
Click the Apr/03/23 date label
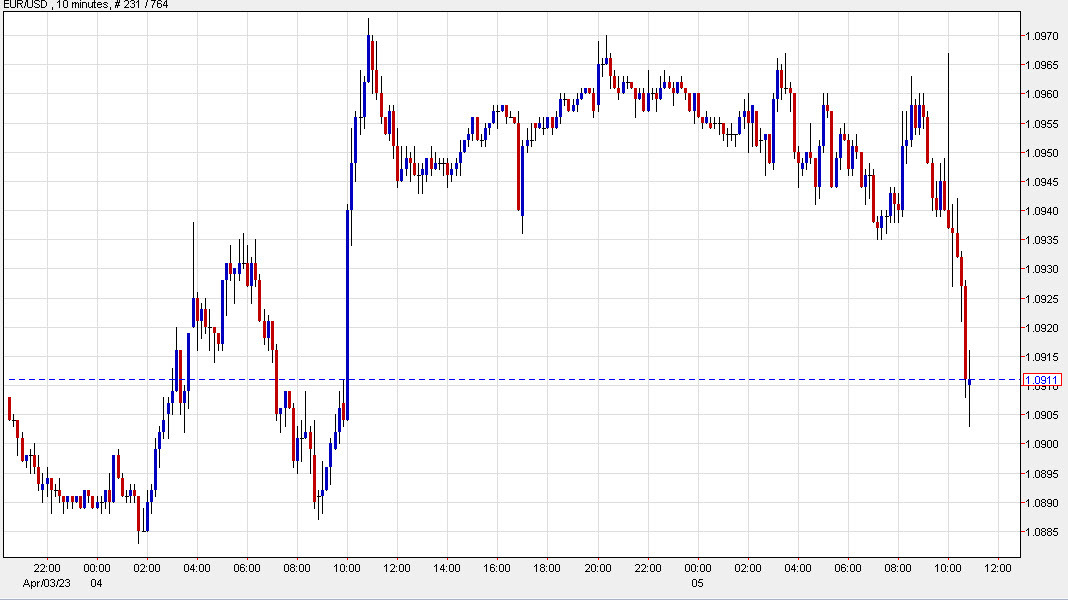pyautogui.click(x=46, y=584)
